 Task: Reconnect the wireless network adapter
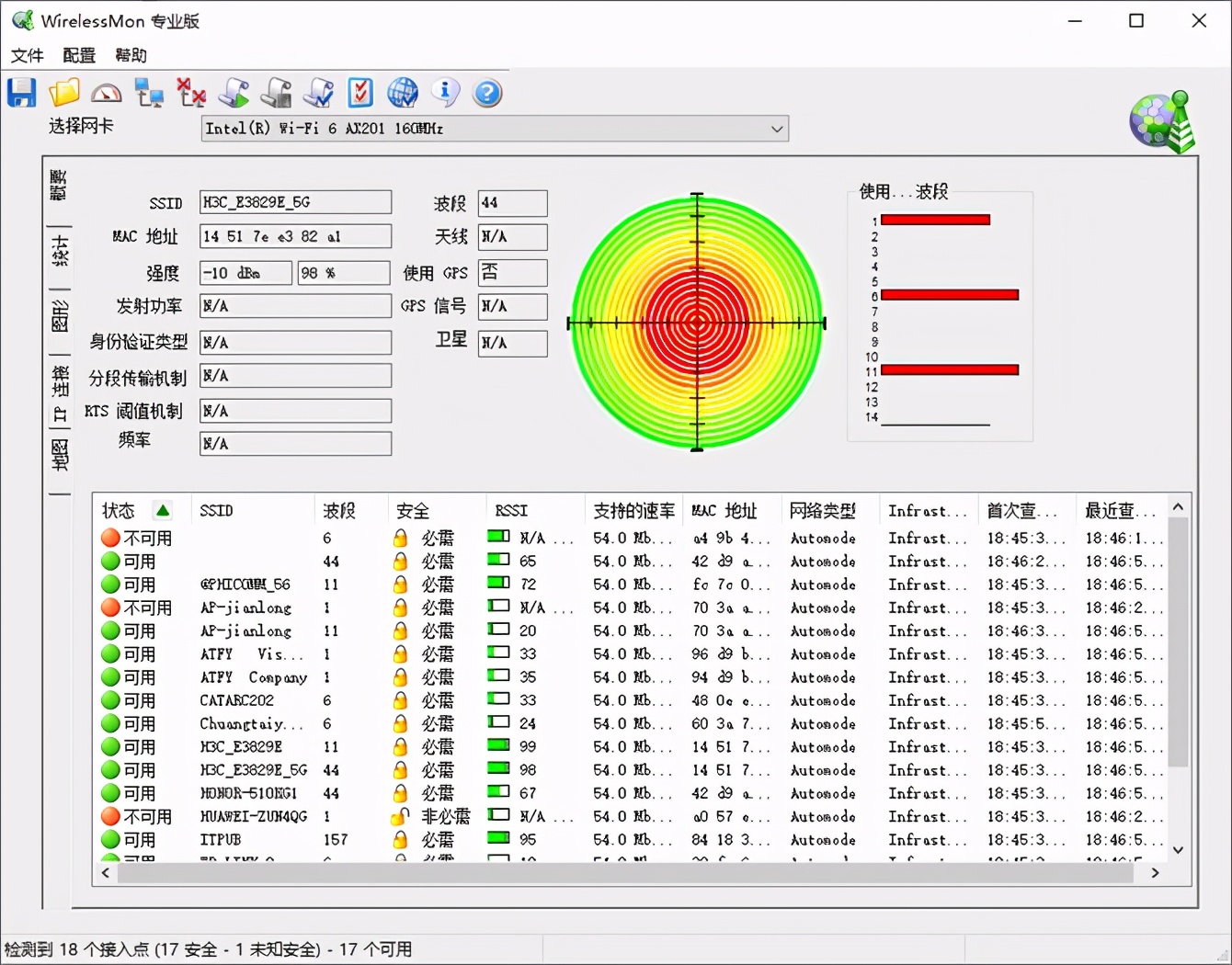(x=149, y=92)
